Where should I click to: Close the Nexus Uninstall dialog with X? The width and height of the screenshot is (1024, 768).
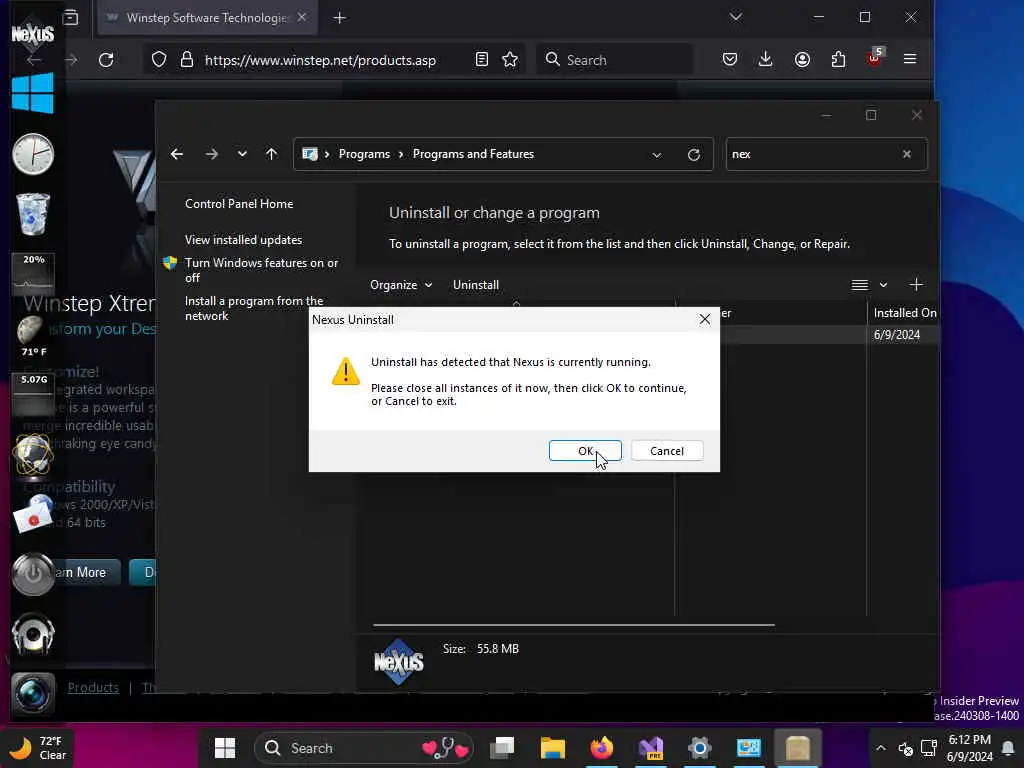click(x=705, y=319)
